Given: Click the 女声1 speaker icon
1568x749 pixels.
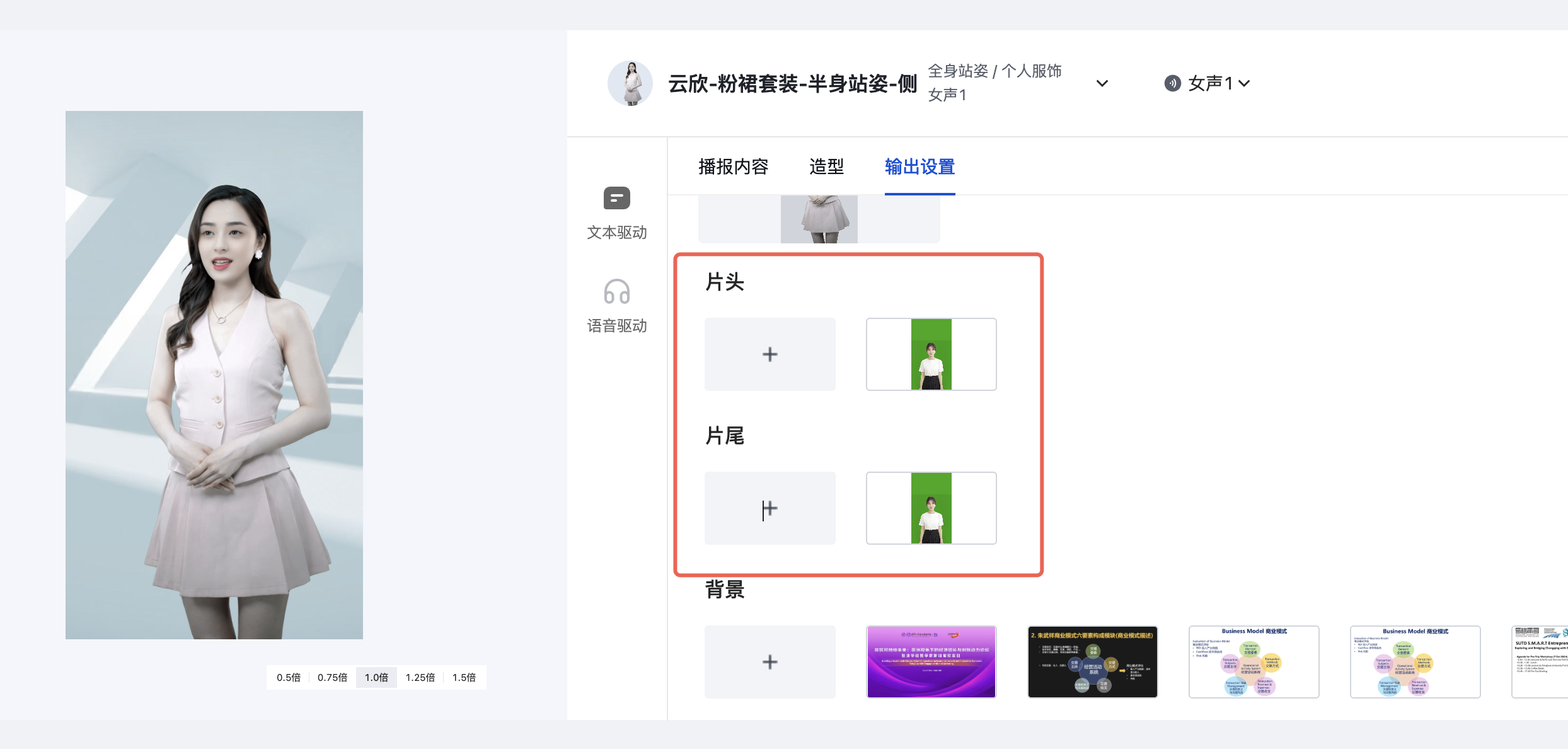Looking at the screenshot, I should click(1172, 83).
